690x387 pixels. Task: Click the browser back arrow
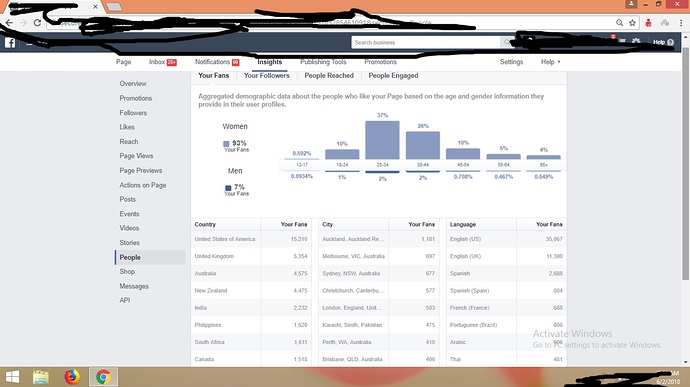pyautogui.click(x=9, y=22)
